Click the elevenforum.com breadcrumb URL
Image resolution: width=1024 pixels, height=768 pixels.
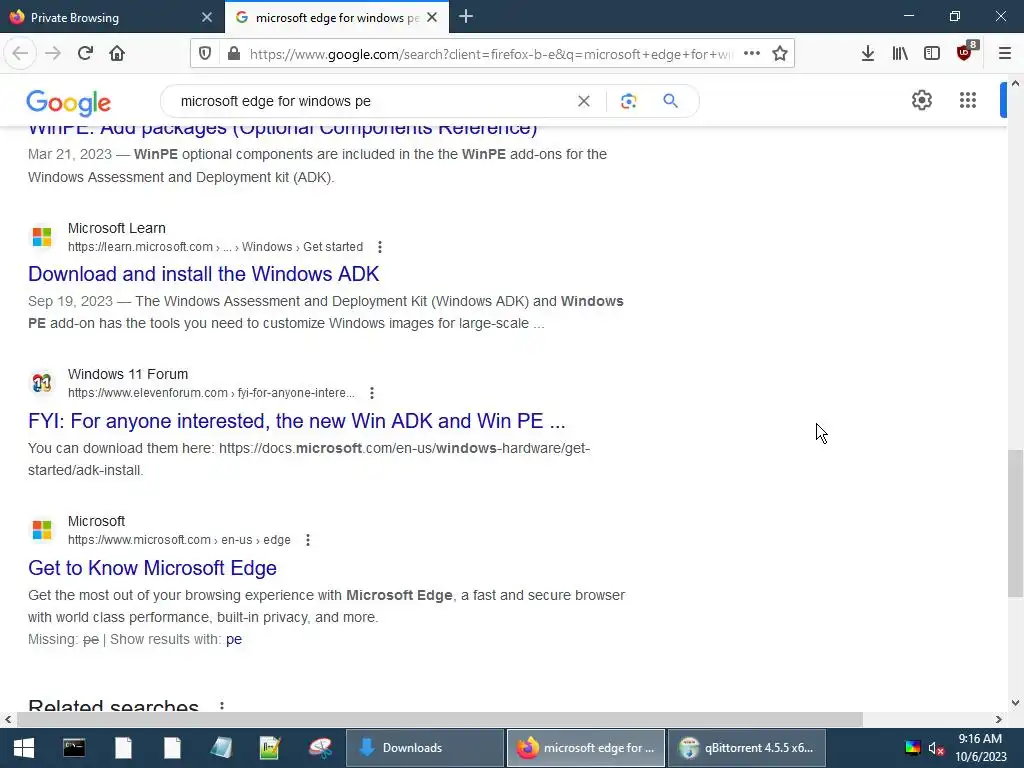point(211,393)
